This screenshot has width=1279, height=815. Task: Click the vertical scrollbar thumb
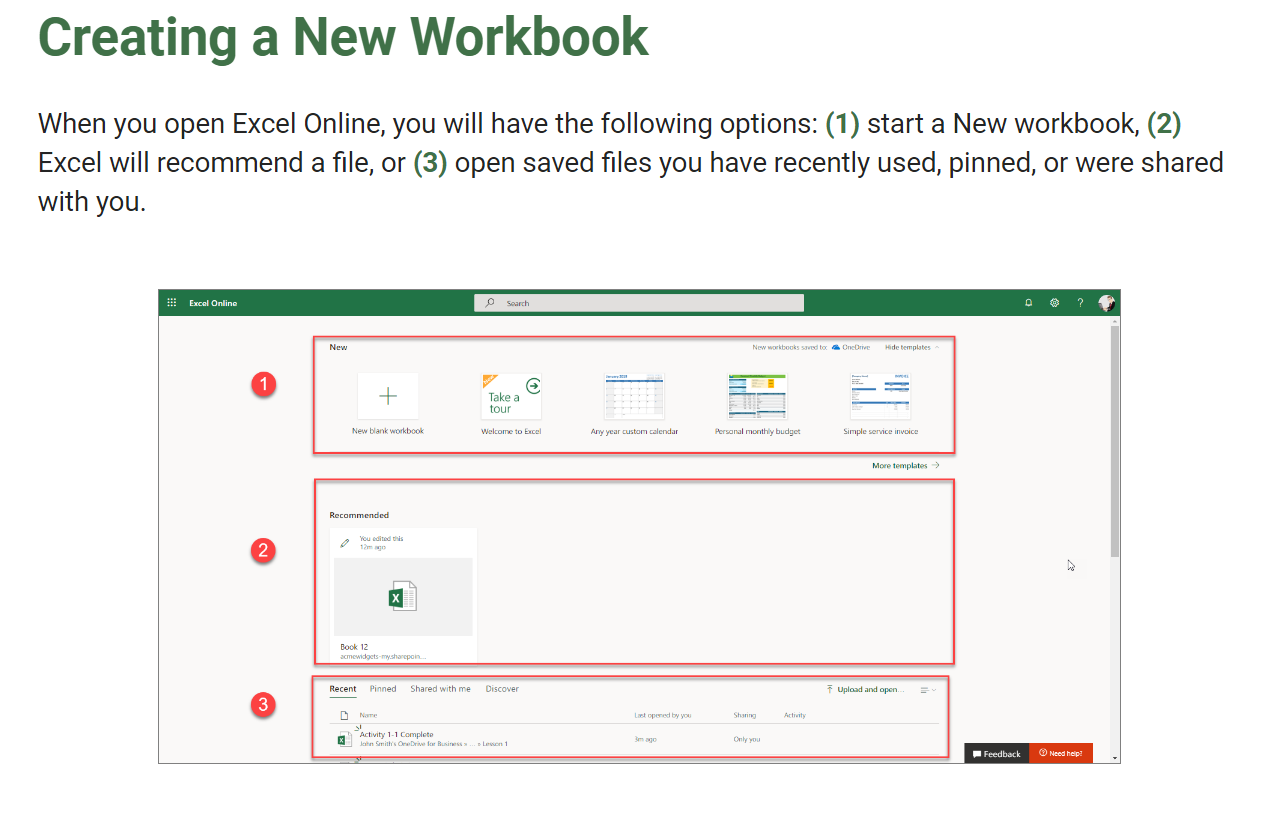point(1115,441)
